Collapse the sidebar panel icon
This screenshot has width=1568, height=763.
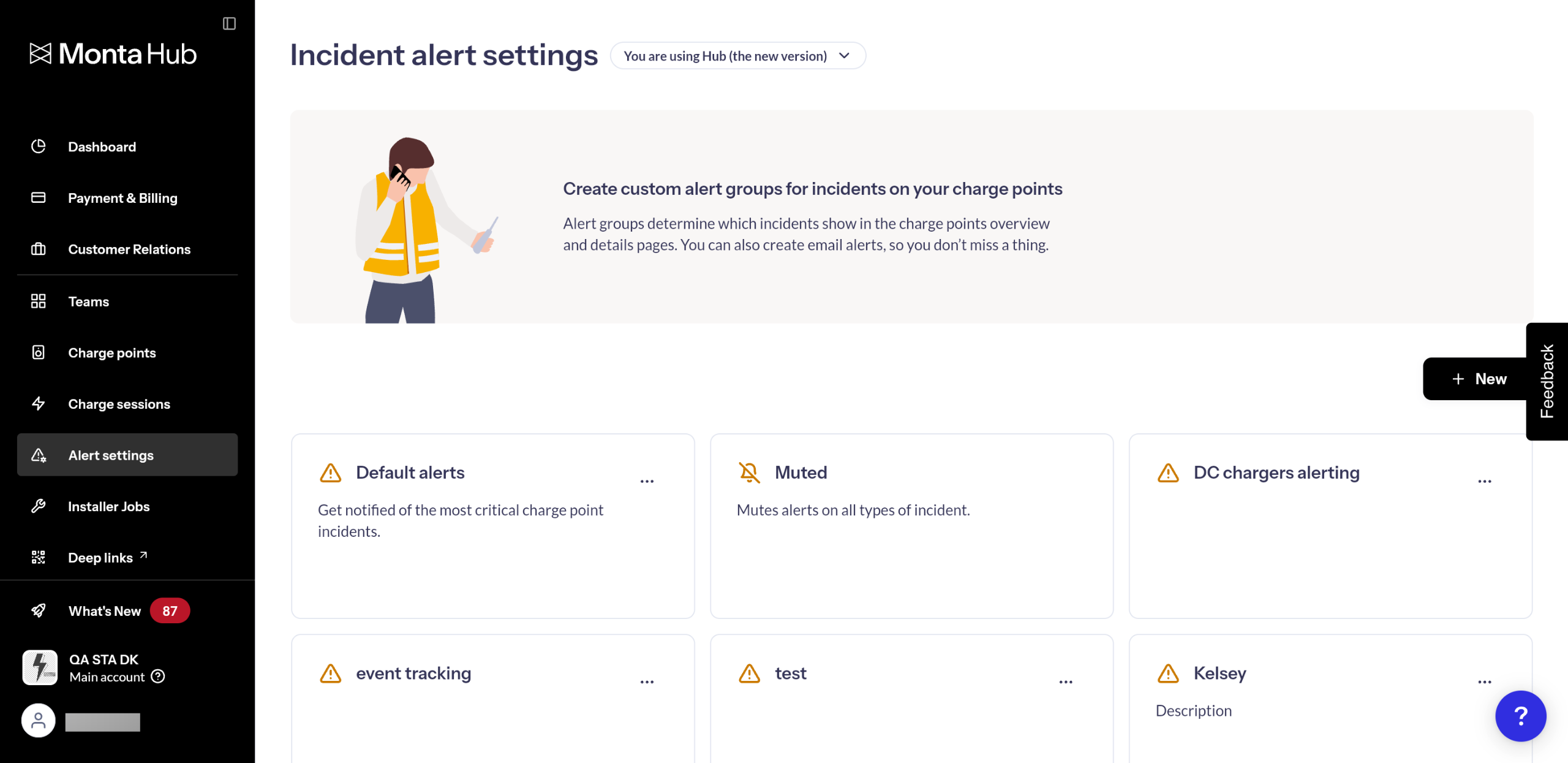[x=229, y=23]
